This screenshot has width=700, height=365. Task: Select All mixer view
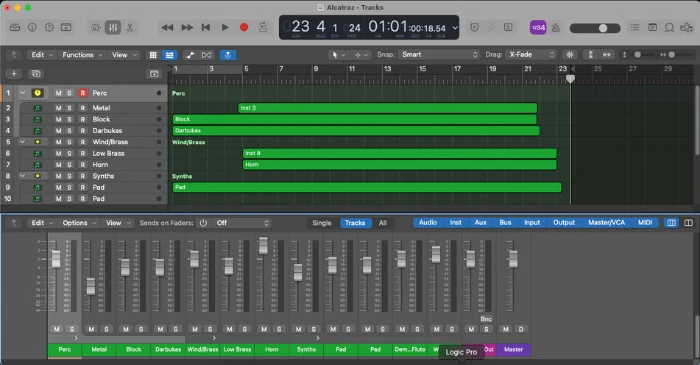[383, 223]
